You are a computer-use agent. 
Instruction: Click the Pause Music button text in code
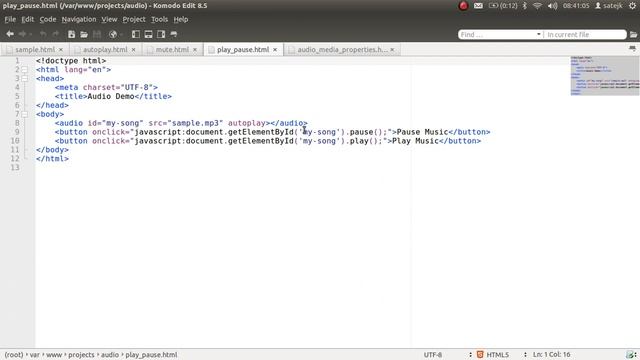pos(422,132)
